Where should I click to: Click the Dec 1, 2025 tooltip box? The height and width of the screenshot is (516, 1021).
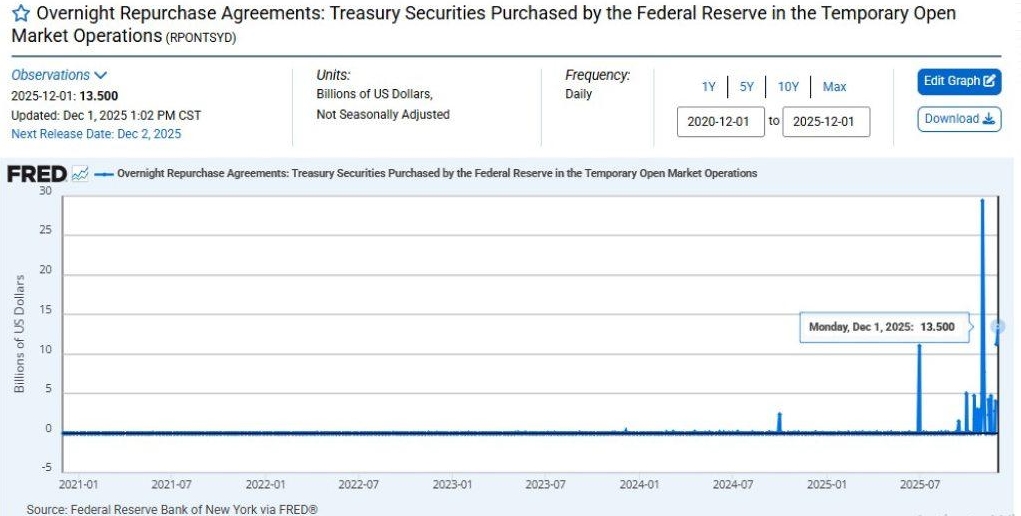click(x=884, y=327)
